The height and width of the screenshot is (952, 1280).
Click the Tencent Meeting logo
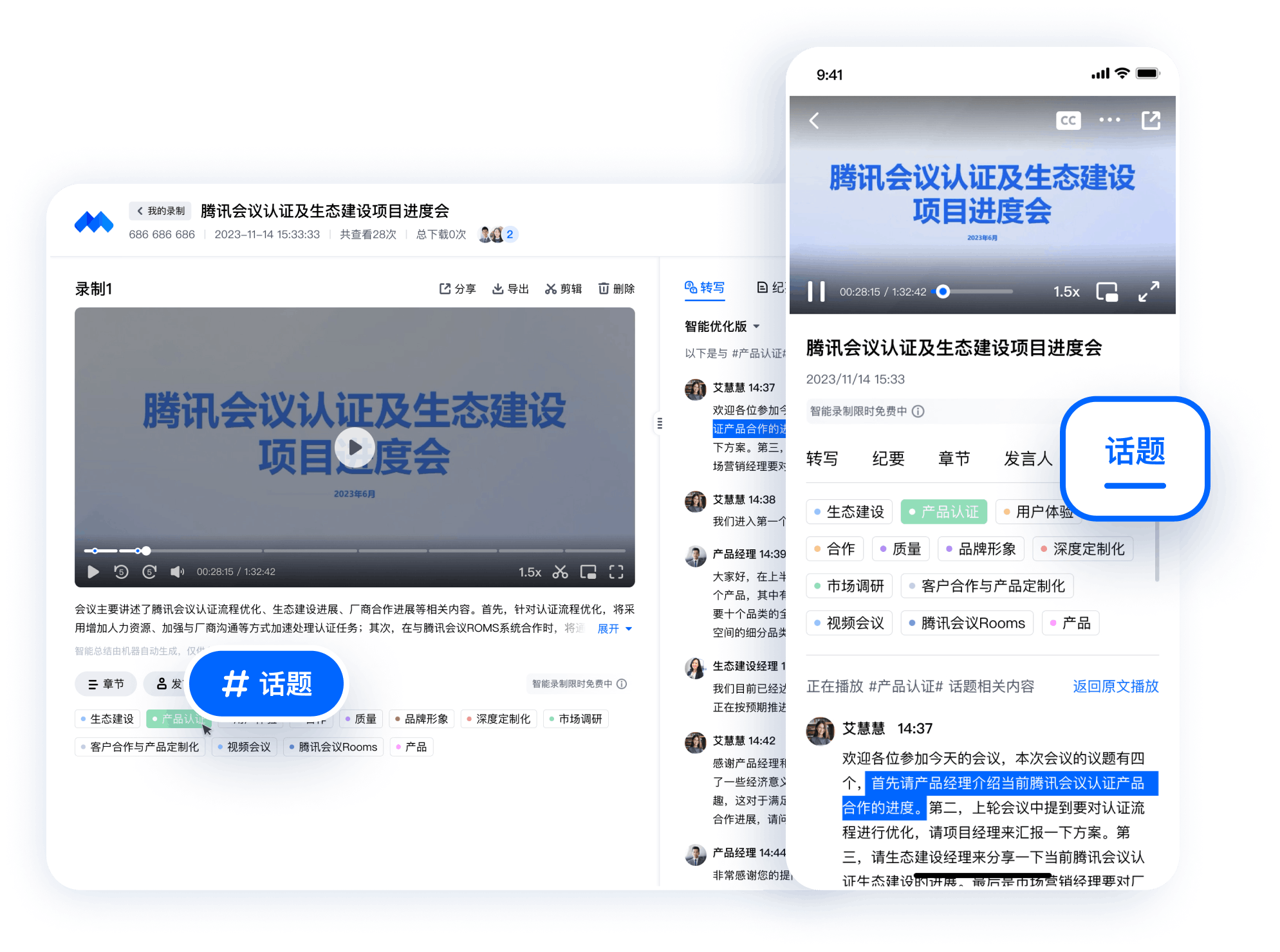[x=94, y=222]
